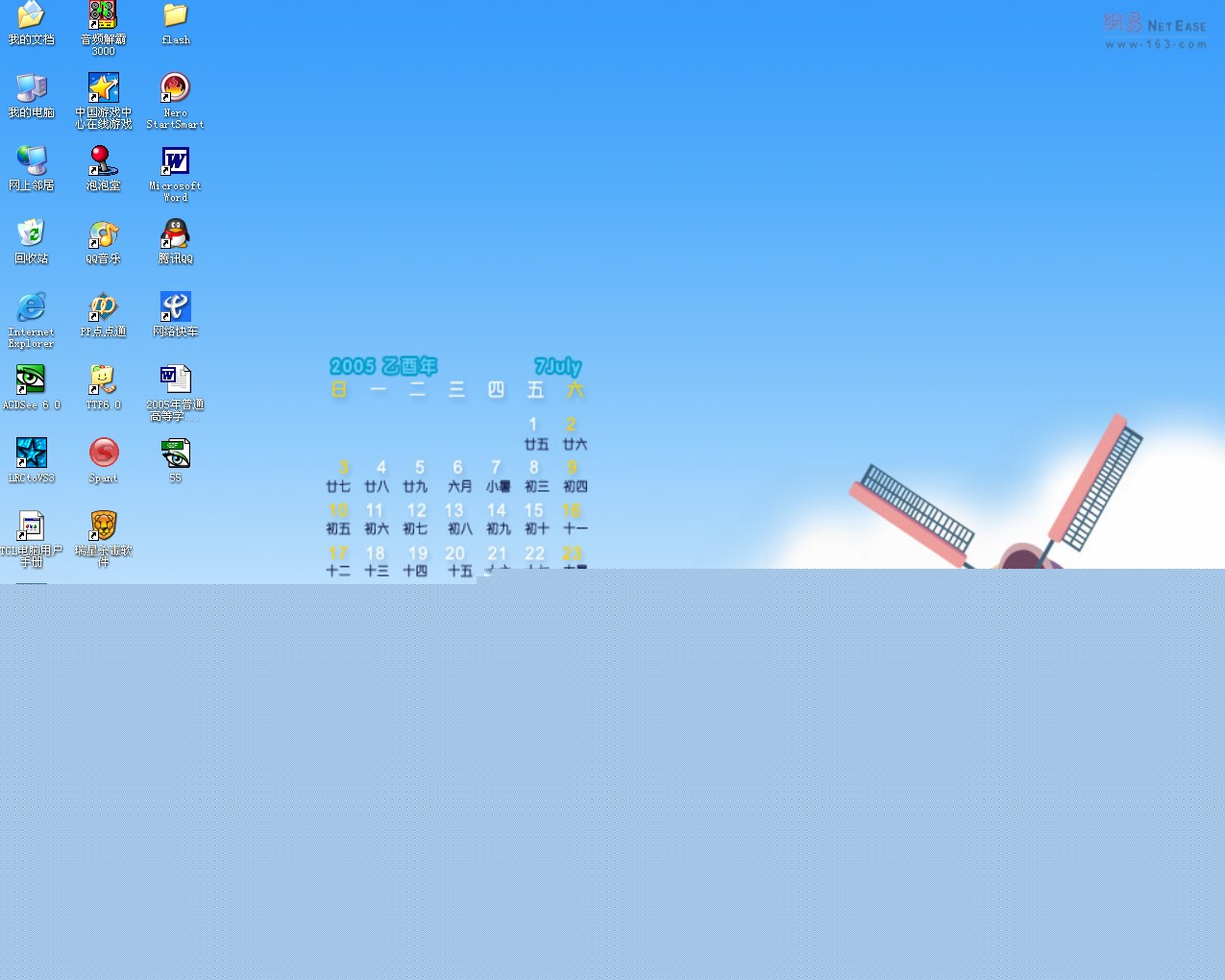Select the TCL电脑用户手册 shortcut
Viewport: 1225px width, 980px height.
tap(31, 527)
